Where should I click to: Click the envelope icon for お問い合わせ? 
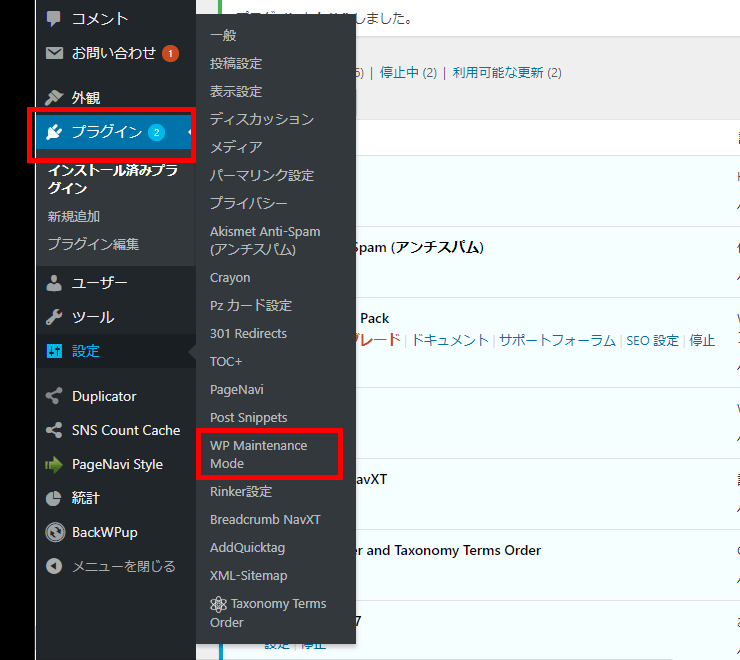pos(54,53)
